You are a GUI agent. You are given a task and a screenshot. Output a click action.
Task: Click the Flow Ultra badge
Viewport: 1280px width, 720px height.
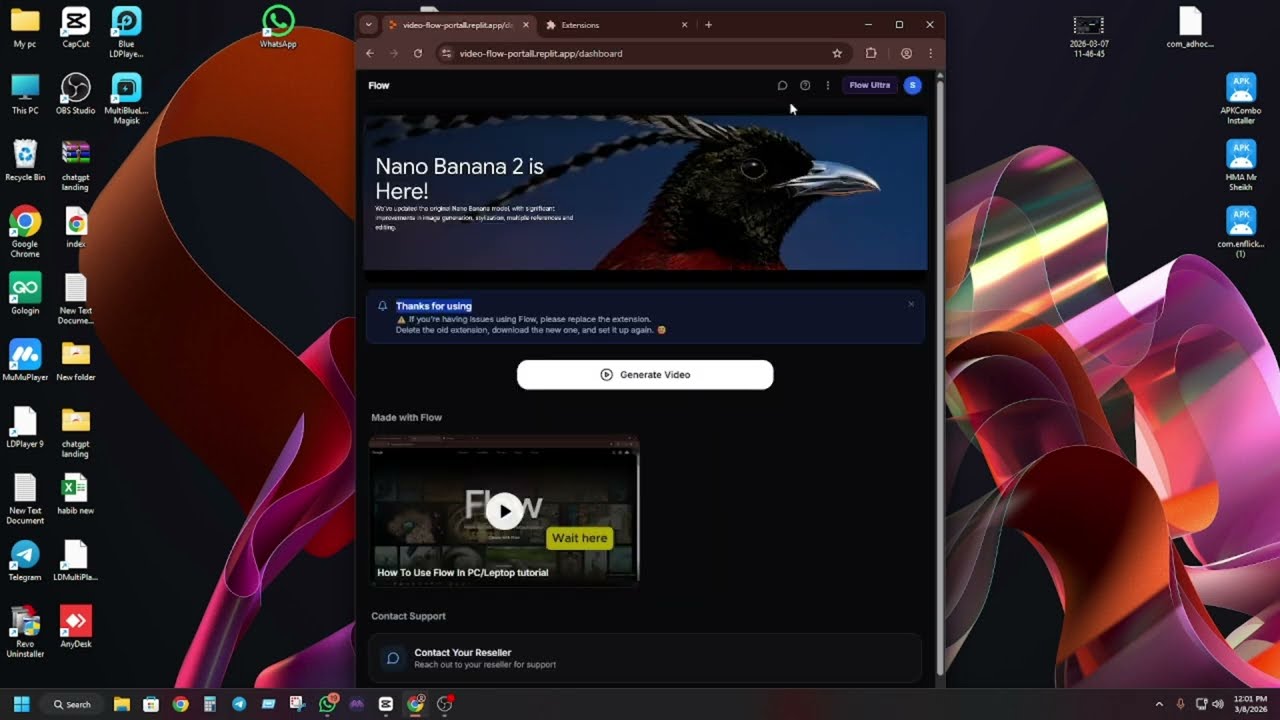click(869, 85)
